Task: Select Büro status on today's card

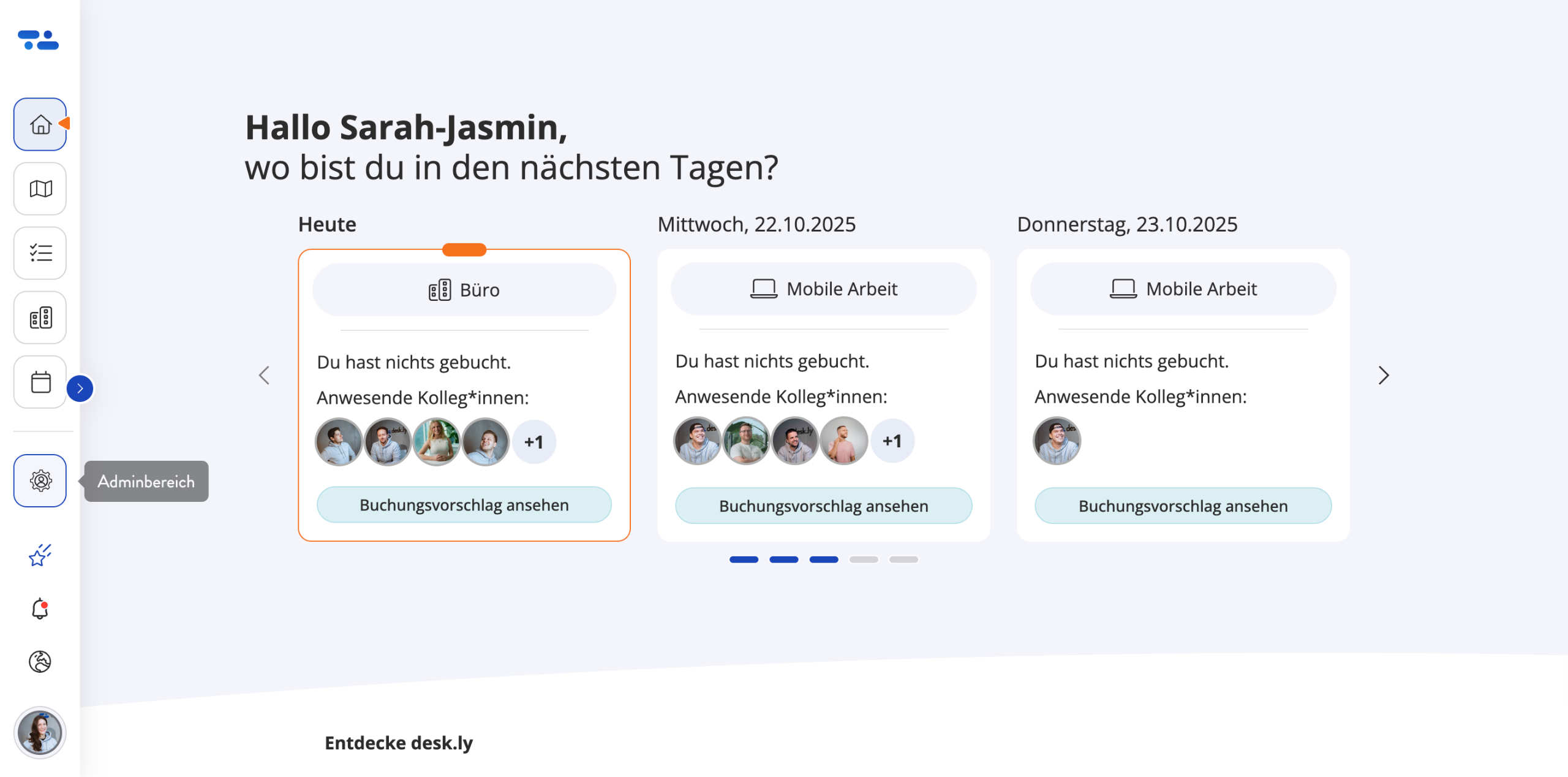Action: 464,290
